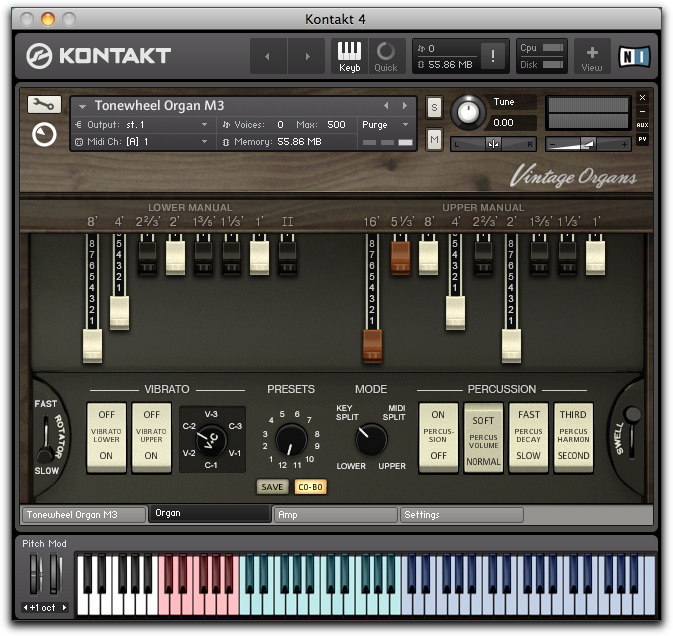Toggle Percussion Volume Soft/Normal switch
Viewport: 673px width, 636px height.
tap(483, 438)
